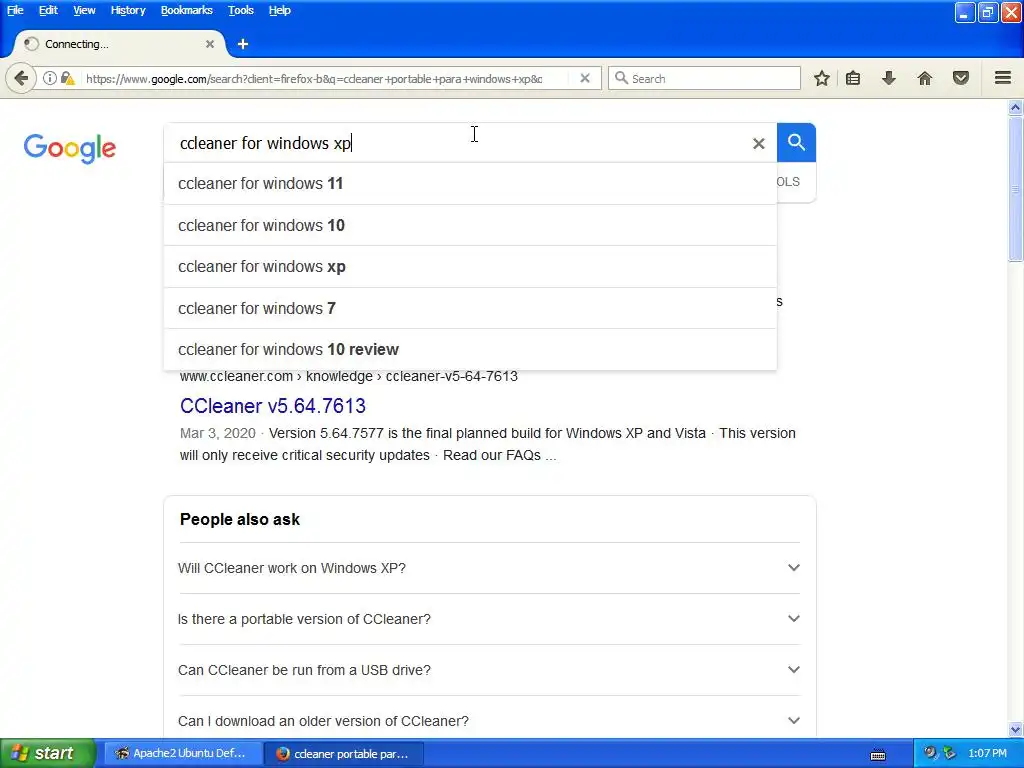1024x768 pixels.
Task: Click the page scrollbar down arrow
Action: 1016,729
